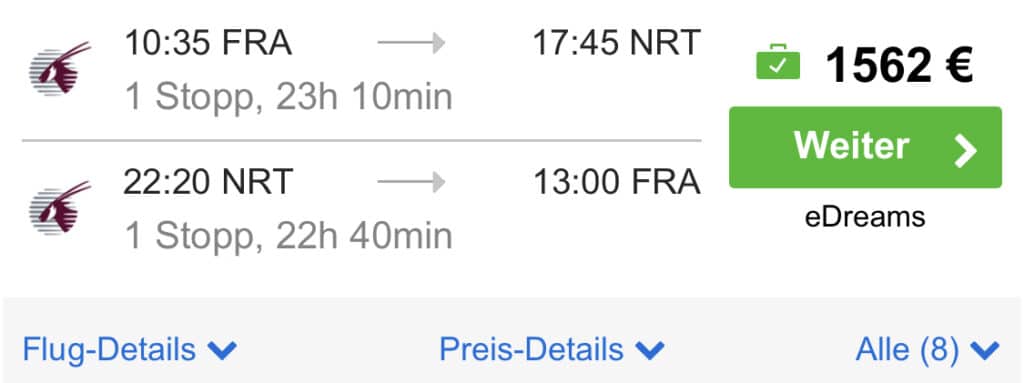Select the 10:35 FRA departure time
The height and width of the screenshot is (383, 1024).
coord(208,44)
